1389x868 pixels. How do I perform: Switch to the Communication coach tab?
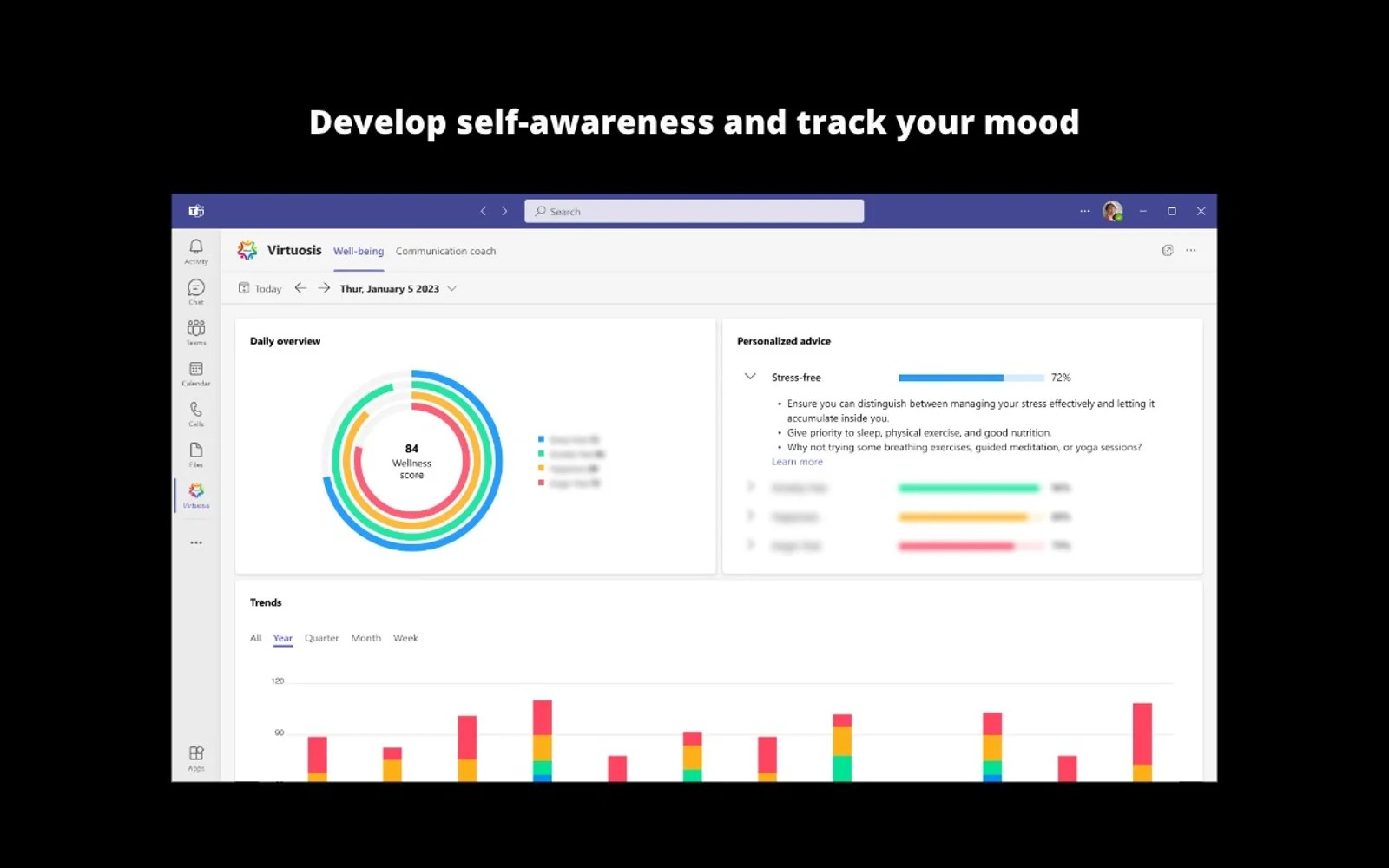[445, 251]
